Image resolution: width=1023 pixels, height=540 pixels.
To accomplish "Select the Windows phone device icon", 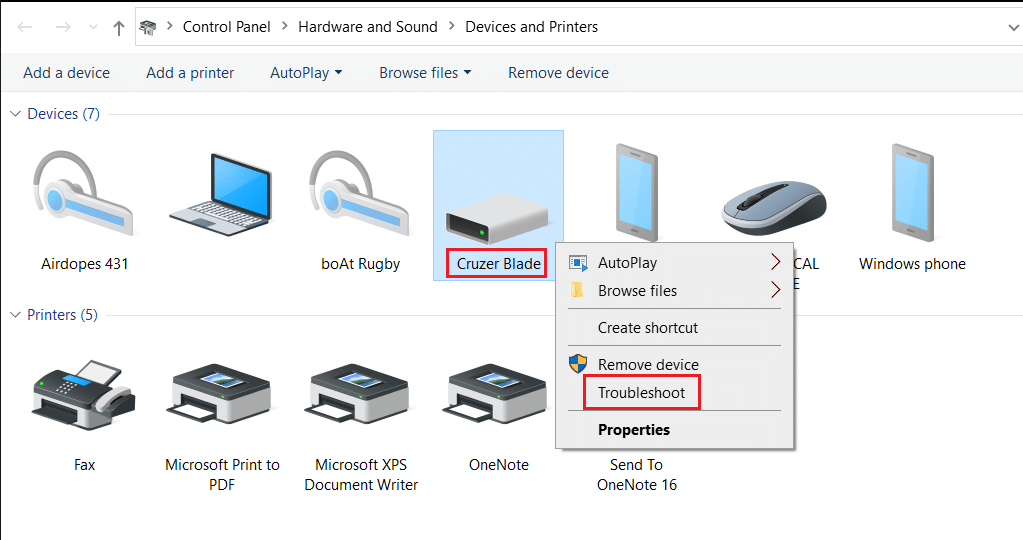I will (x=912, y=194).
